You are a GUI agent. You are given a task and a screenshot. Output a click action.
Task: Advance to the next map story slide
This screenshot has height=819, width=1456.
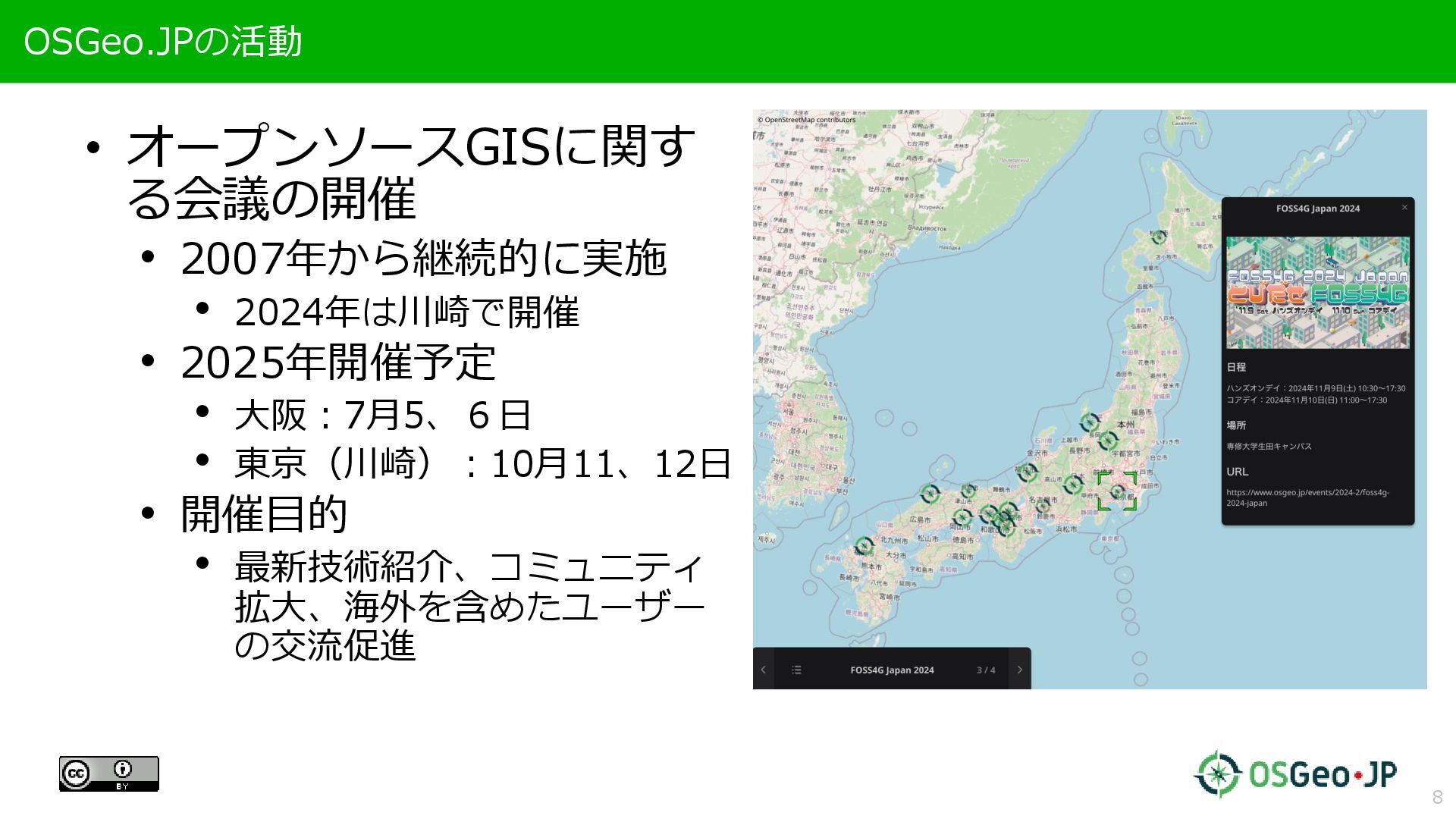(1020, 670)
